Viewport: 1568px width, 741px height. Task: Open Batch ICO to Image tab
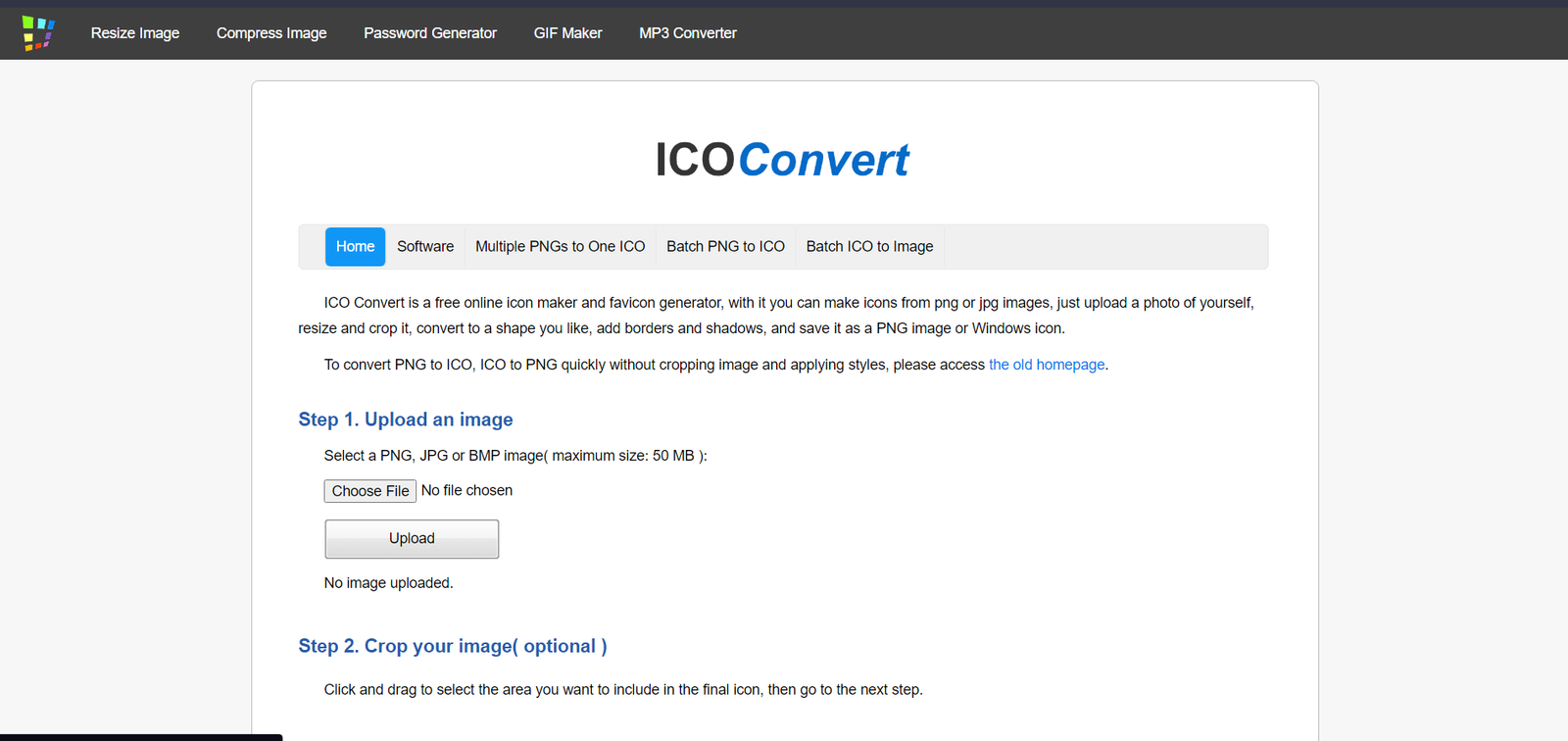(870, 247)
